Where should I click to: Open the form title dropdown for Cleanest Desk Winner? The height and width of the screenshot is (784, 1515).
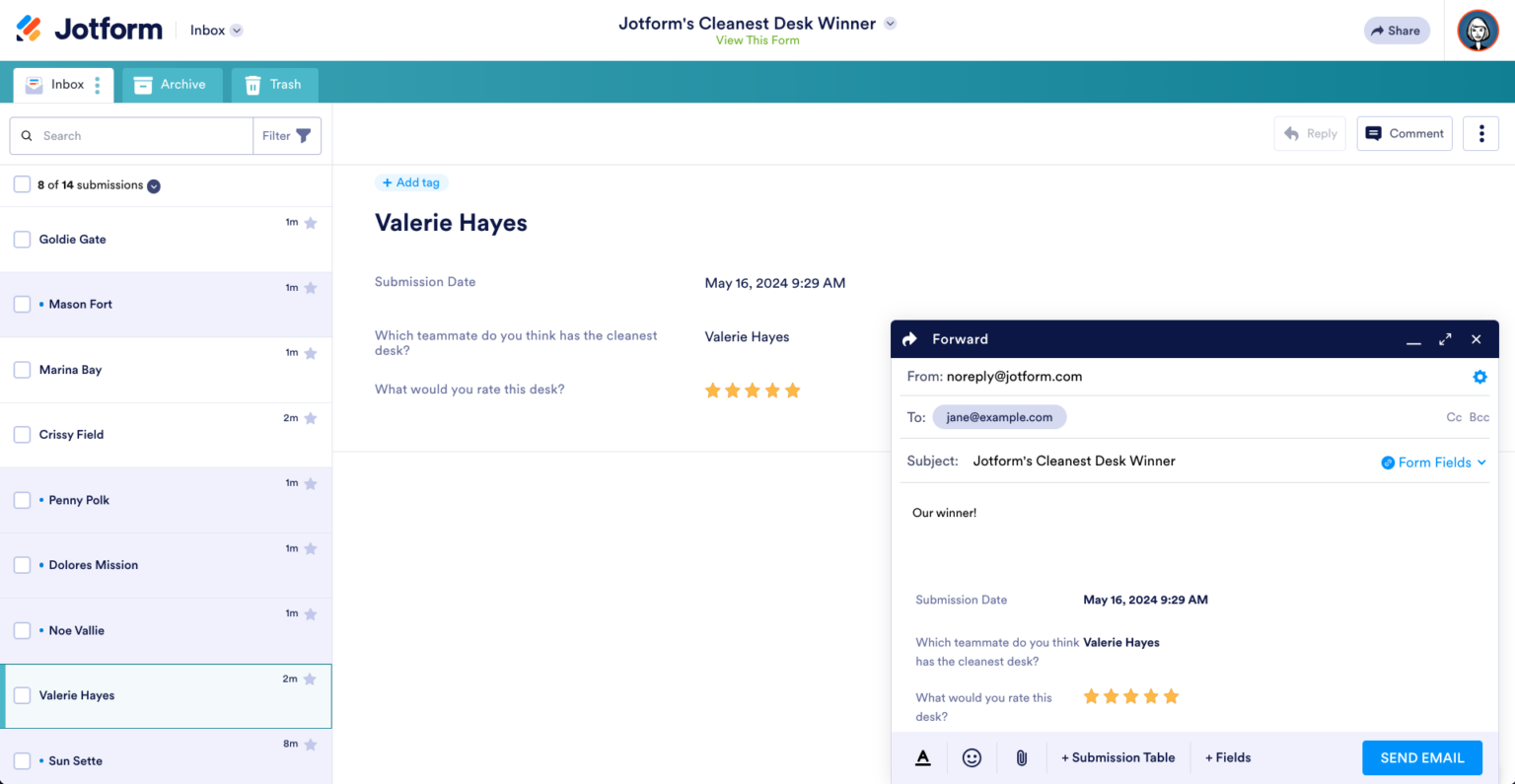[889, 23]
